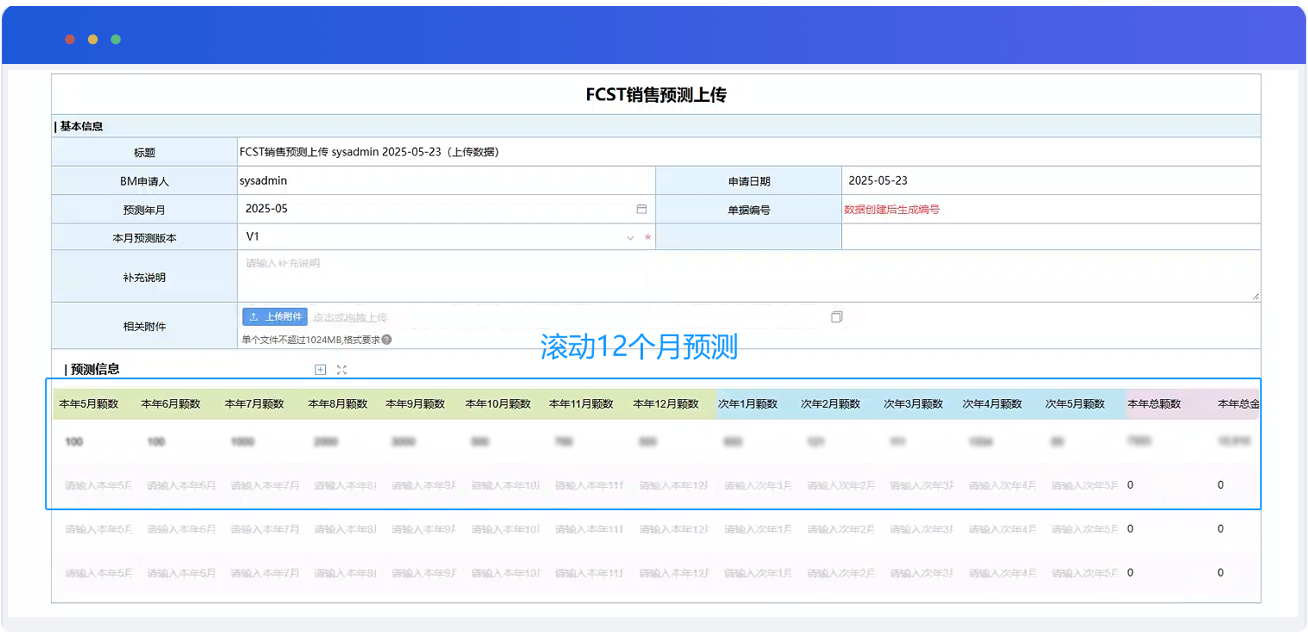Click the green window dot in title bar

pos(116,39)
